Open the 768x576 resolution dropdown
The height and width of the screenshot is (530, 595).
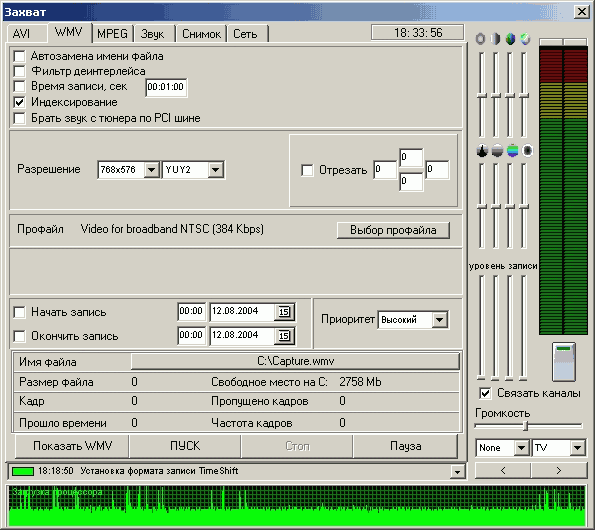coord(151,170)
